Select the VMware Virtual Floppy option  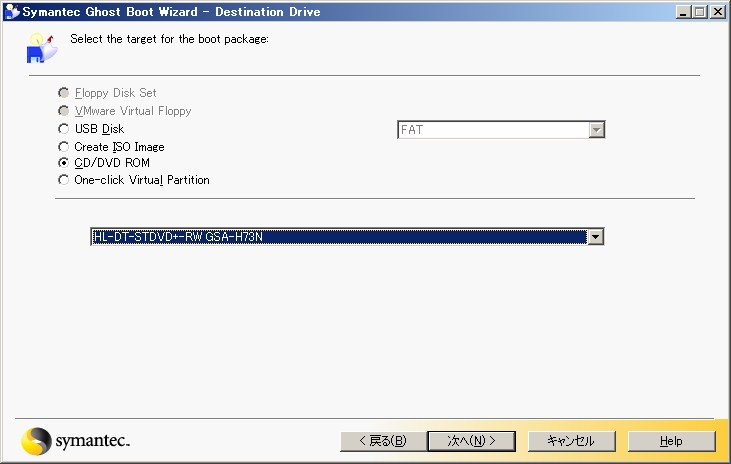[64, 111]
